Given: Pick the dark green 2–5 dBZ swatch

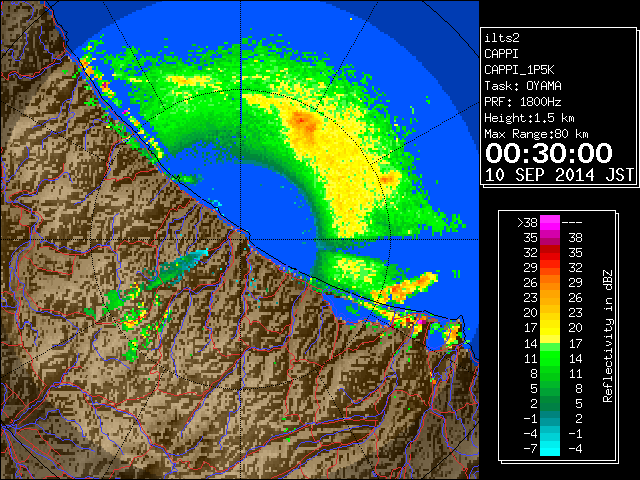Looking at the screenshot, I should [x=550, y=404].
